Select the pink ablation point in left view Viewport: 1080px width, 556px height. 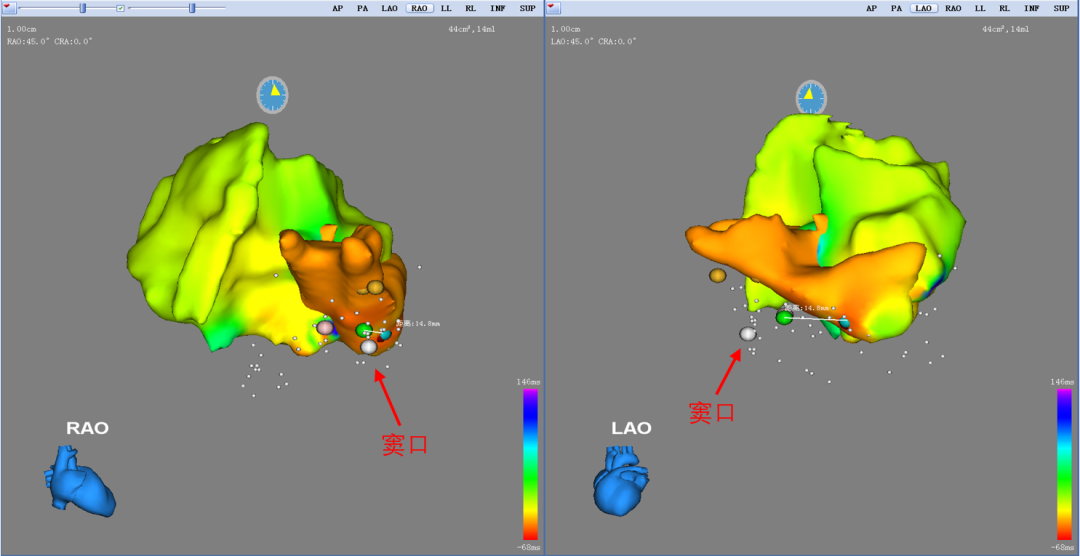pyautogui.click(x=325, y=328)
